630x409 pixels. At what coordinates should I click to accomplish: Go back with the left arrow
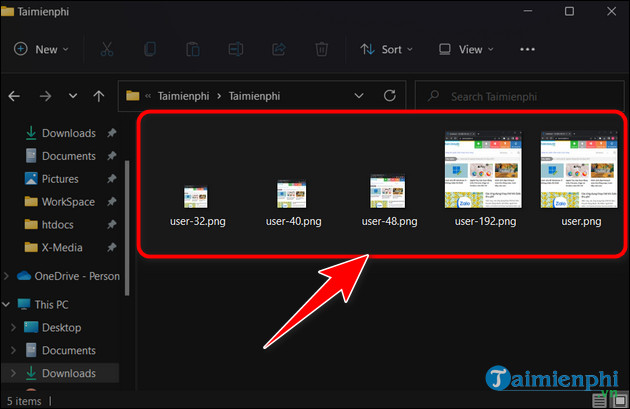(14, 96)
